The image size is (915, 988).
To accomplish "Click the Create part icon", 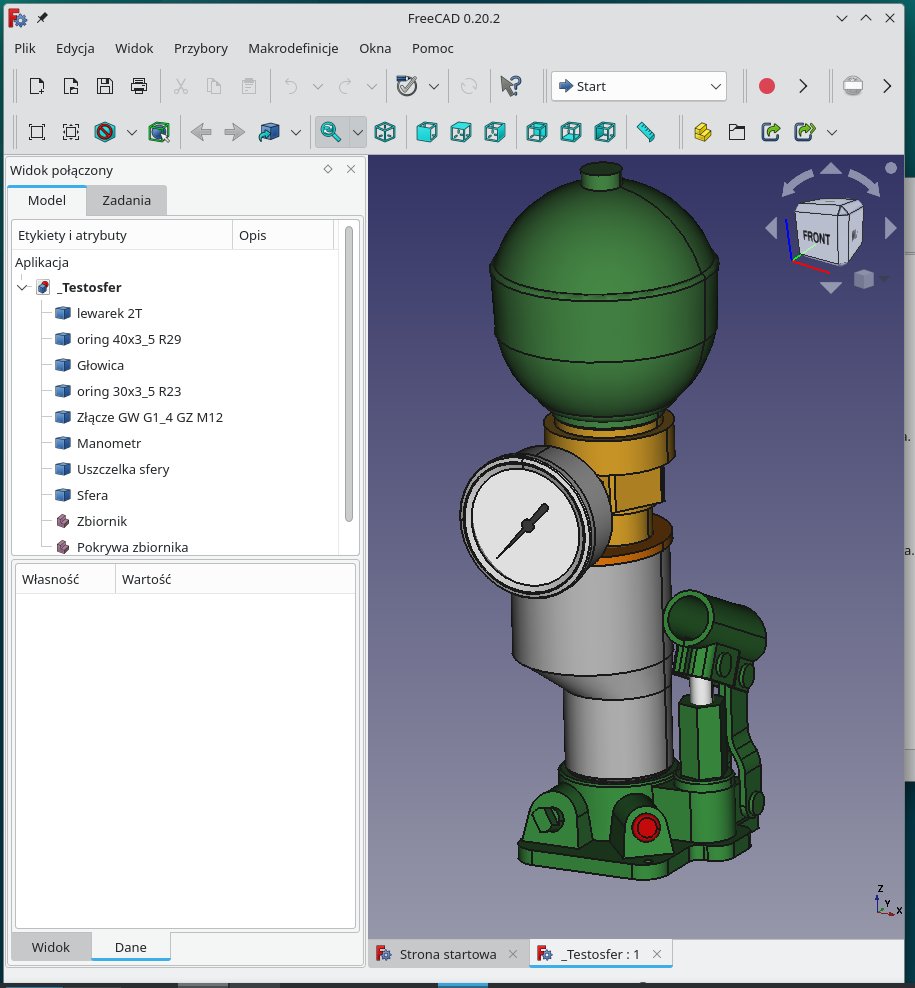I will (703, 131).
